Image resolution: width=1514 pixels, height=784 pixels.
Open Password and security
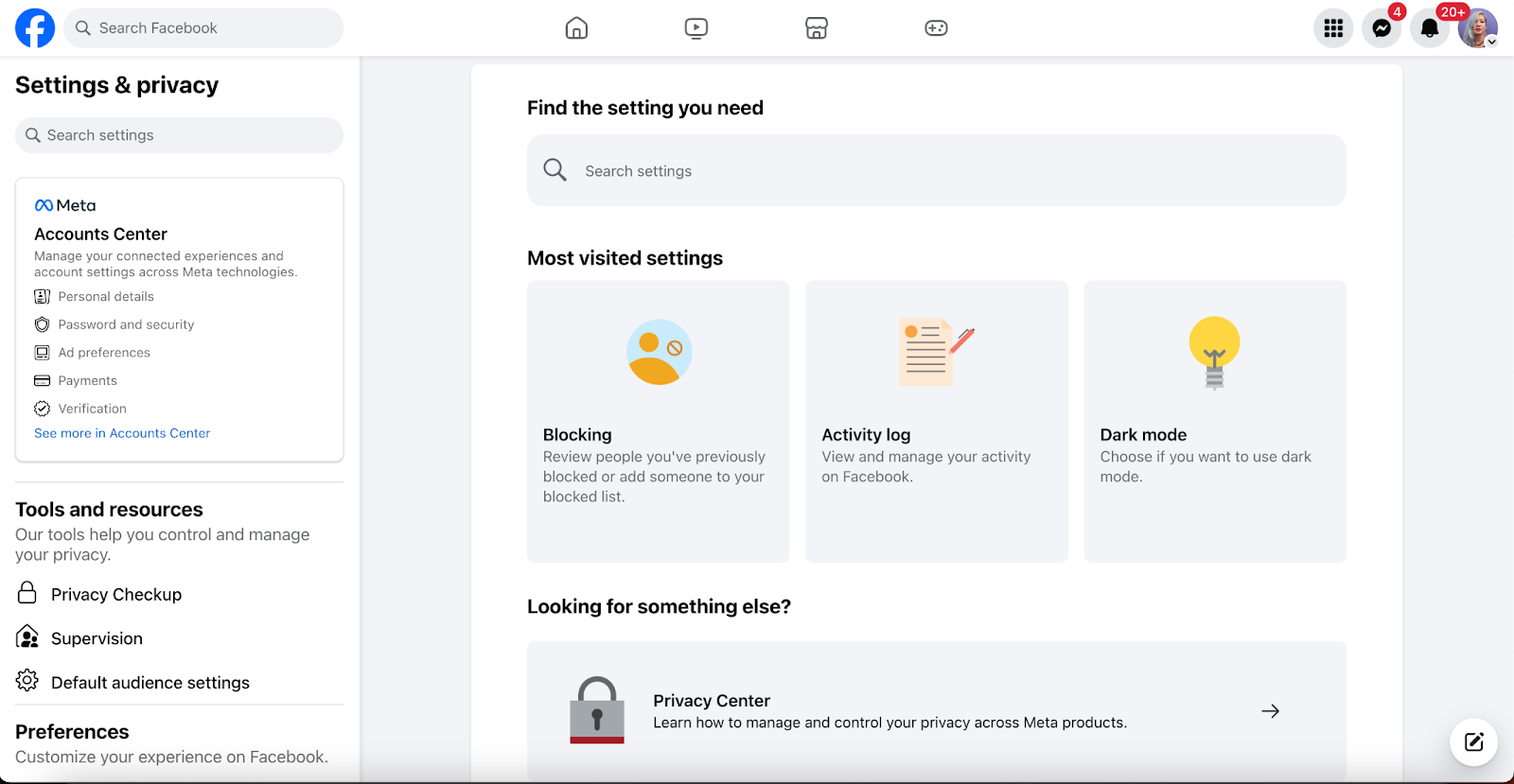click(x=126, y=324)
